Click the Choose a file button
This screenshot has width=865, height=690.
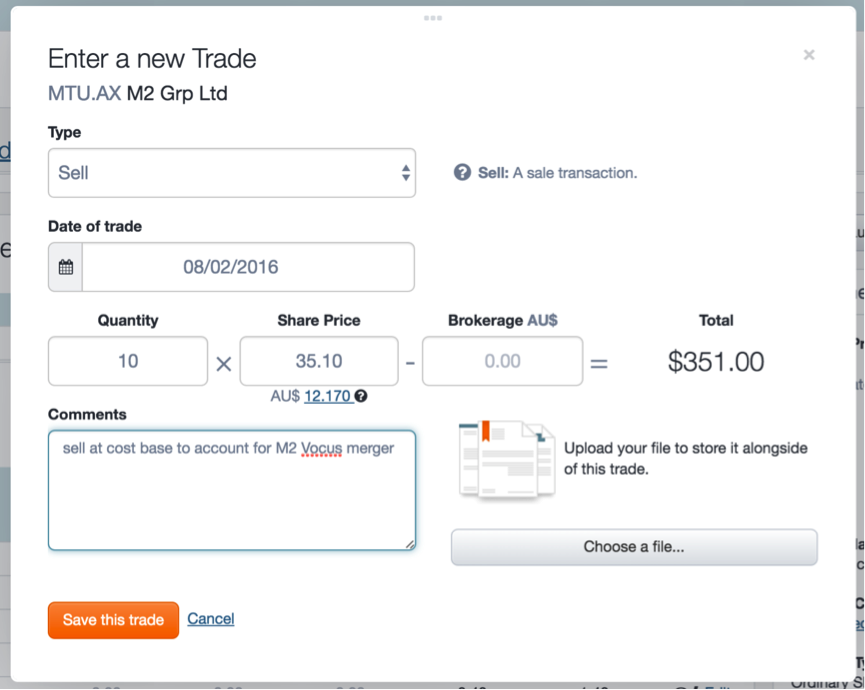click(x=633, y=547)
